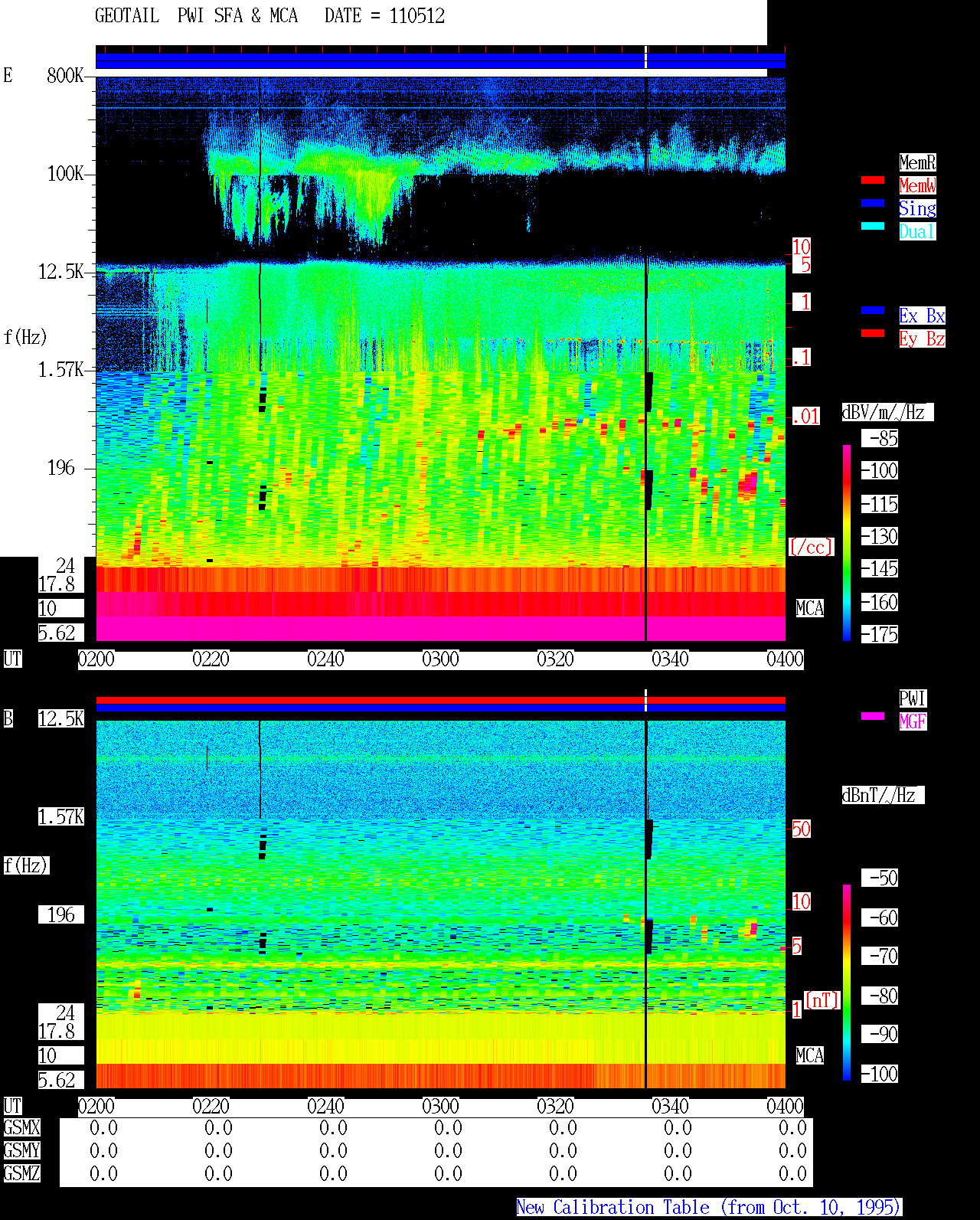Click the 'dBV/m/√Hz' unit label
The width and height of the screenshot is (980, 1220).
[887, 412]
